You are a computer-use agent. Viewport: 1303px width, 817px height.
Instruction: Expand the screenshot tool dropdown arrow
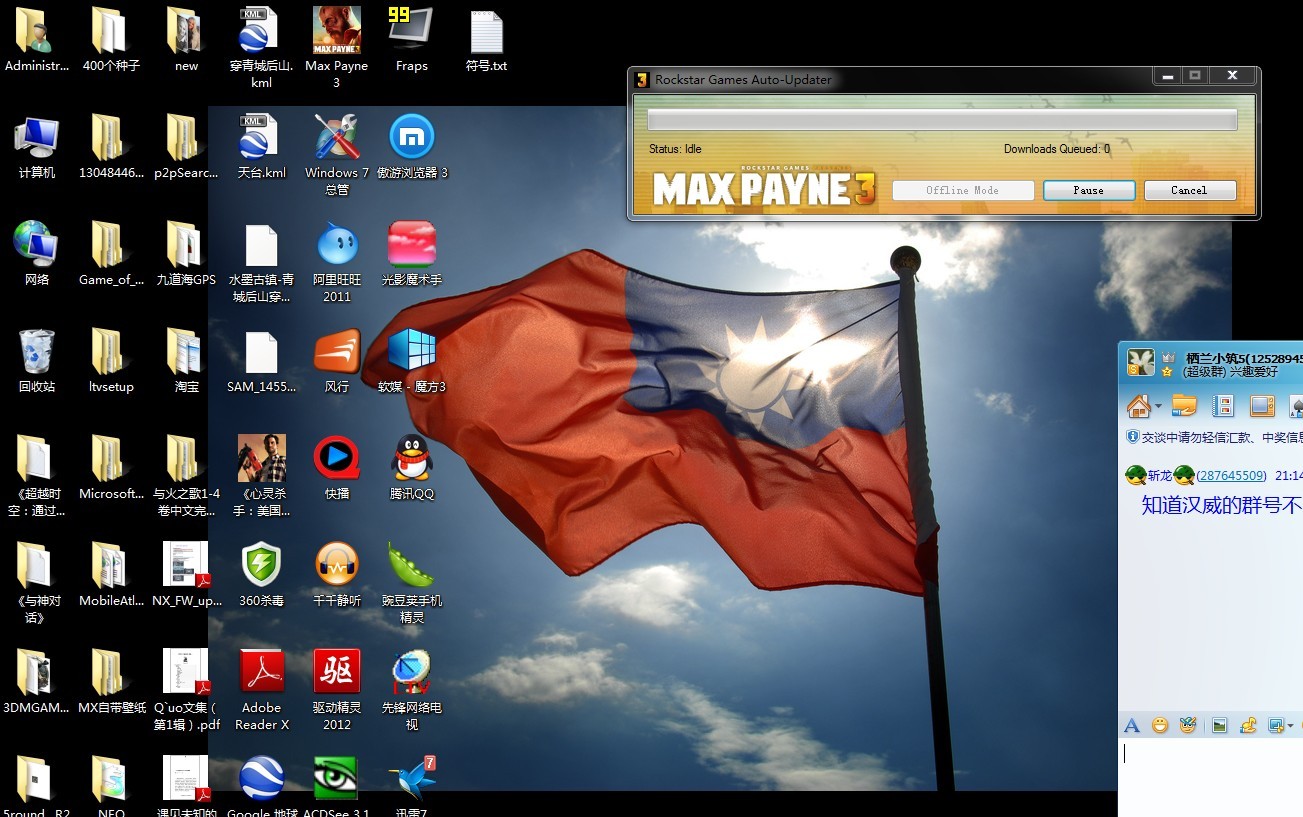point(1291,726)
